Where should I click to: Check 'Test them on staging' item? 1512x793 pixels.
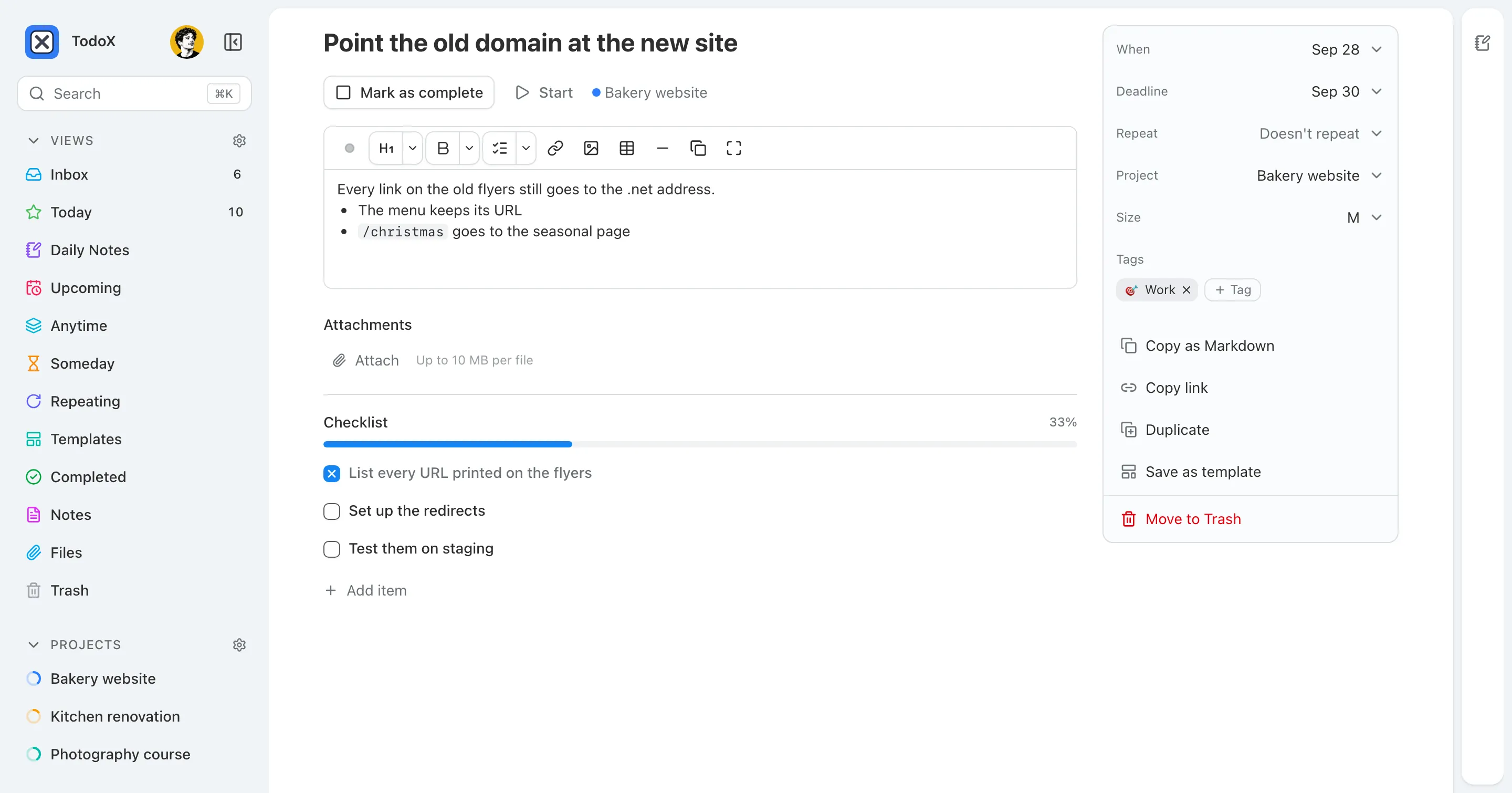coord(332,549)
